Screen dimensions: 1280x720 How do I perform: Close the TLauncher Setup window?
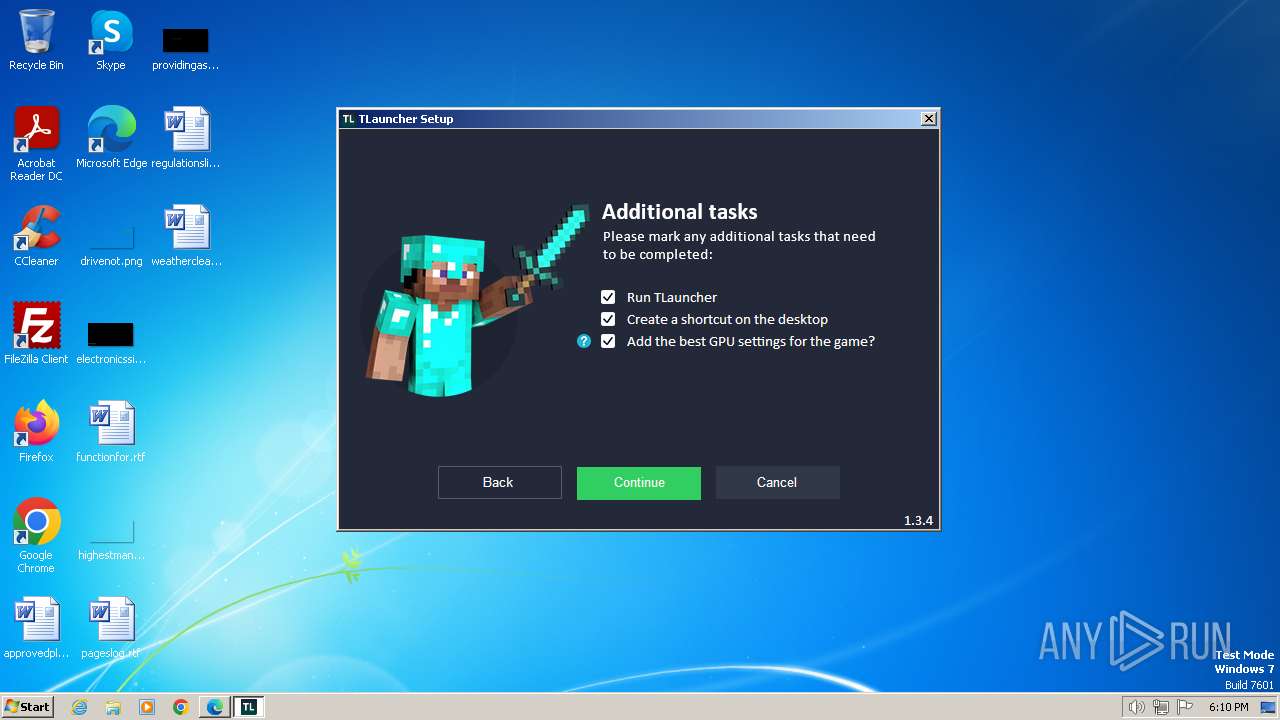coord(929,118)
